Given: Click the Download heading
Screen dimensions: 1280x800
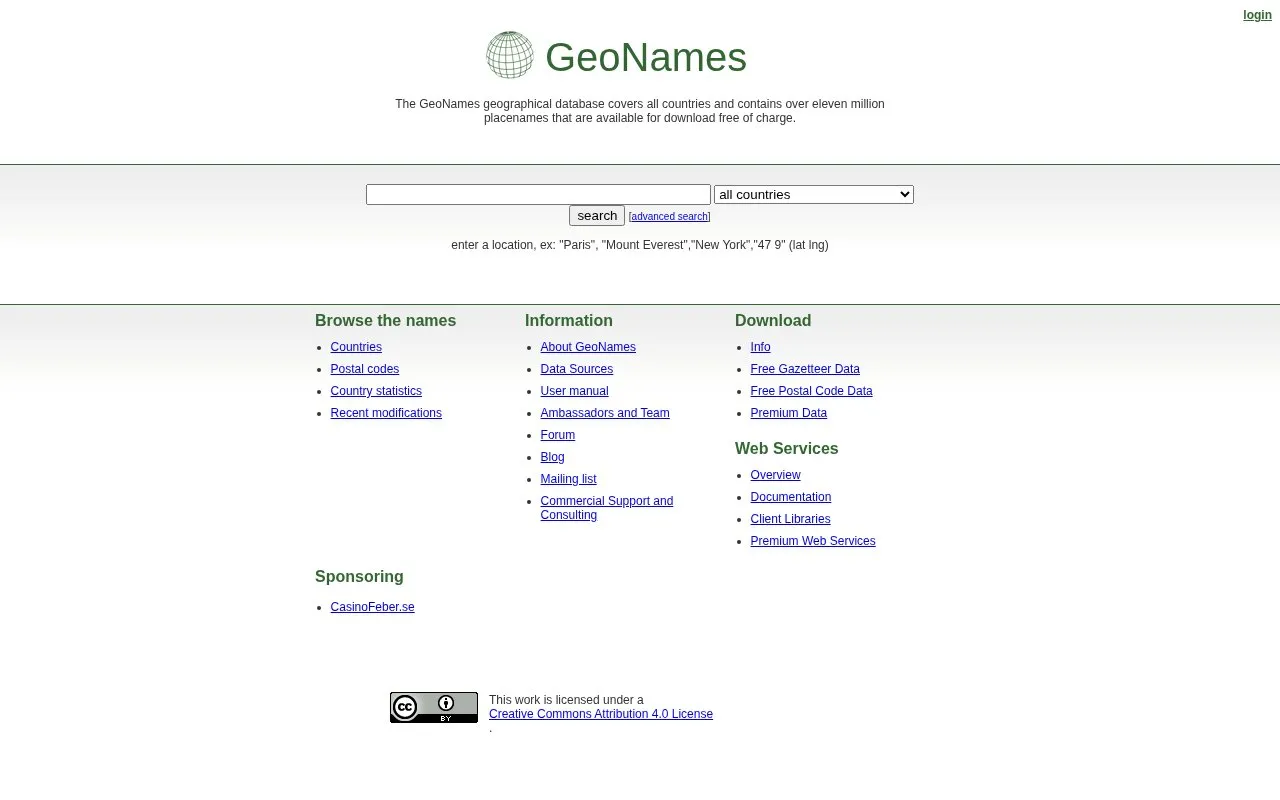Looking at the screenshot, I should coord(773,321).
